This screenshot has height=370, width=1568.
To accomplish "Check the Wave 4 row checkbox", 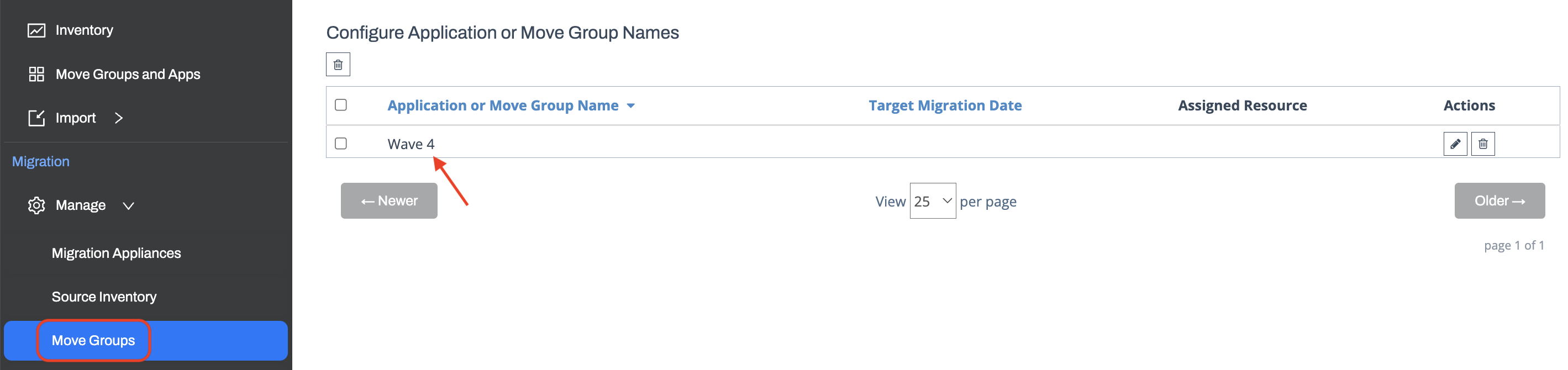I will (x=341, y=144).
